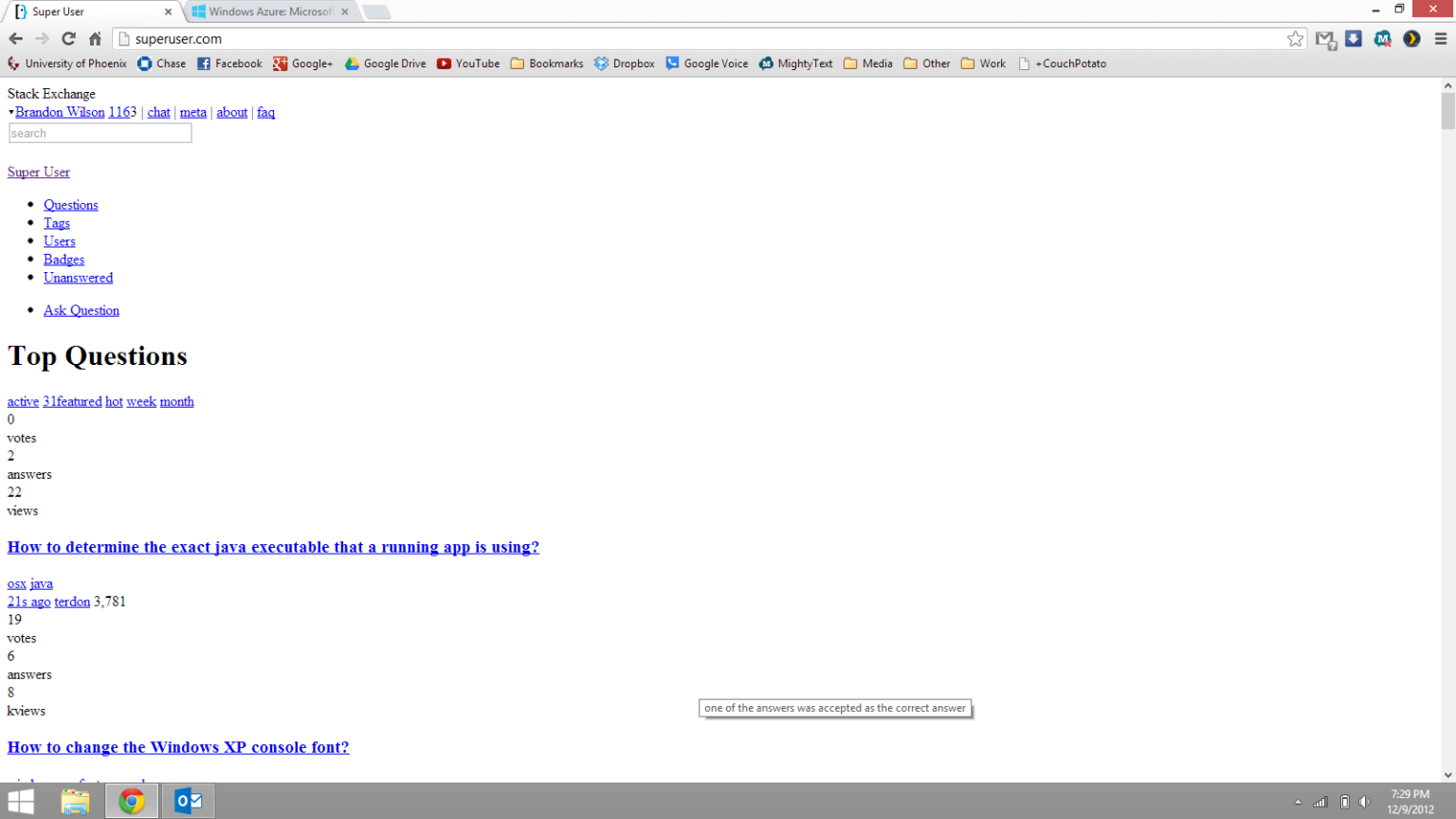1456x819 pixels.
Task: Open Brandon Wilson profile link
Action: [x=60, y=112]
